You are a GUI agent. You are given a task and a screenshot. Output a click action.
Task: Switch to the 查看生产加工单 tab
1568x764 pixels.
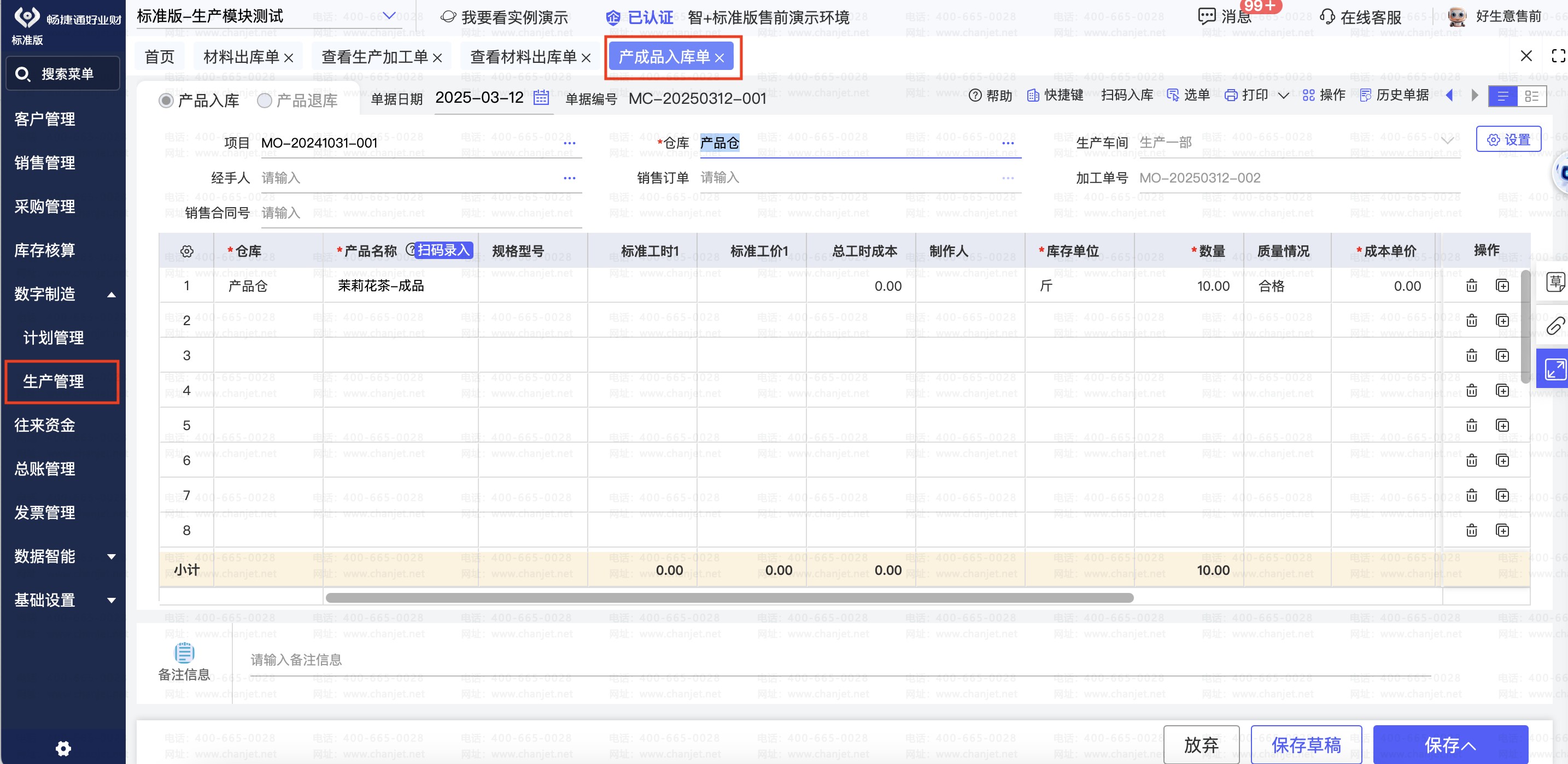point(375,57)
